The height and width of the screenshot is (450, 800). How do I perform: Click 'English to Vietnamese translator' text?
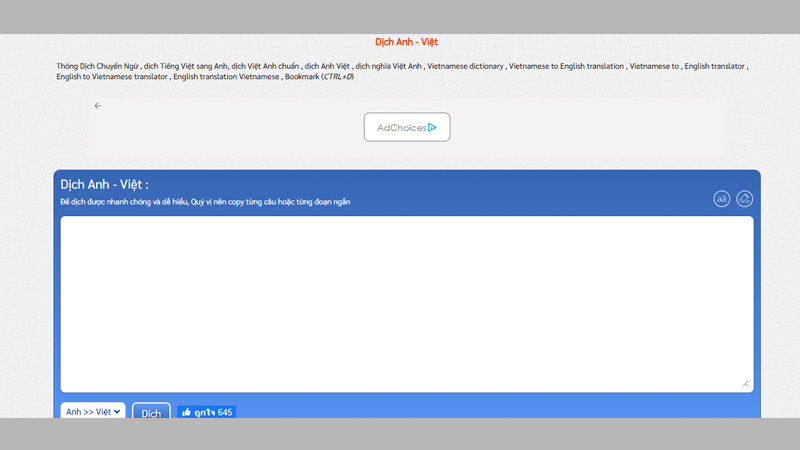[x=112, y=77]
